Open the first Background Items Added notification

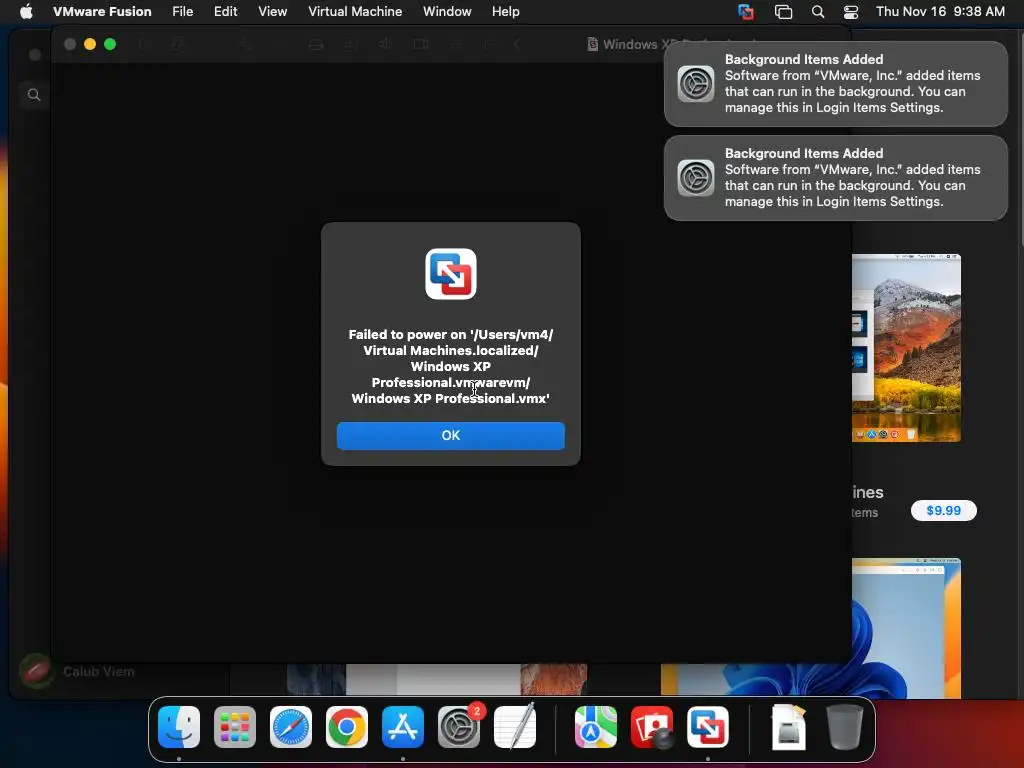(x=836, y=84)
